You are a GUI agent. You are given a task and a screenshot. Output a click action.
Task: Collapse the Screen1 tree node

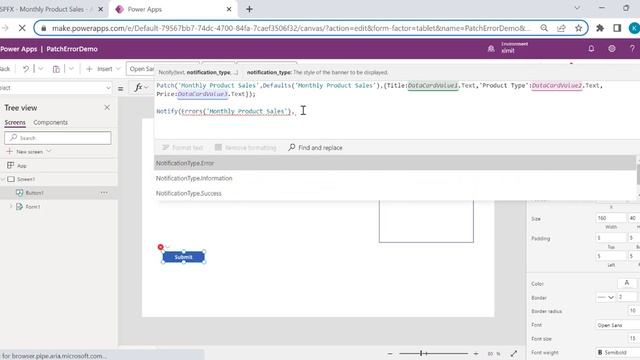[x=3, y=179]
